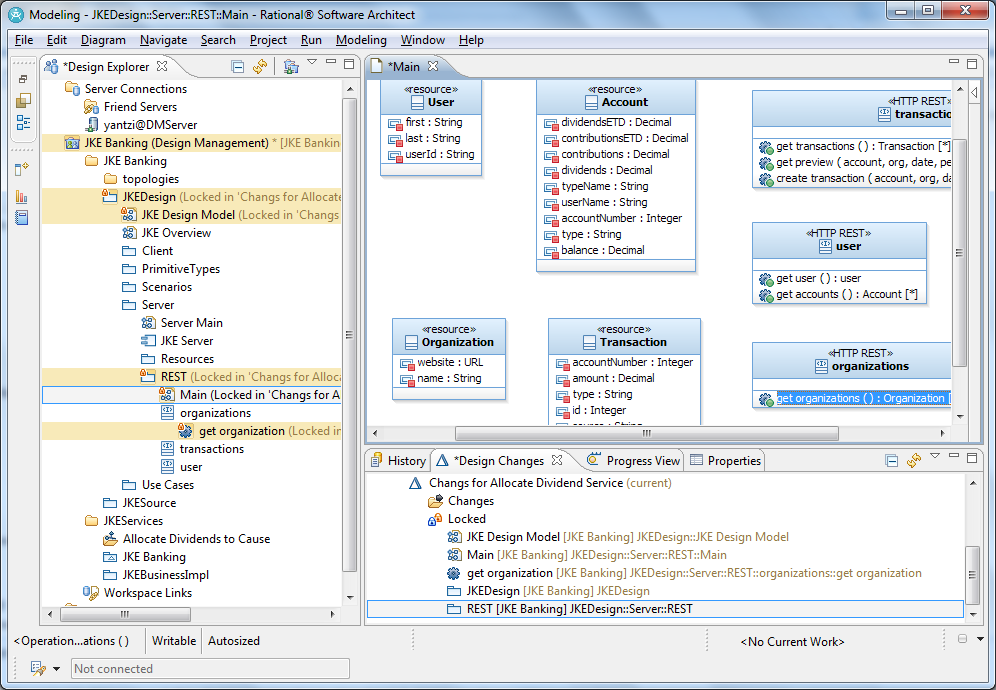Click diagram horizontal scrollbar thumb
The width and height of the screenshot is (996, 690).
647,433
